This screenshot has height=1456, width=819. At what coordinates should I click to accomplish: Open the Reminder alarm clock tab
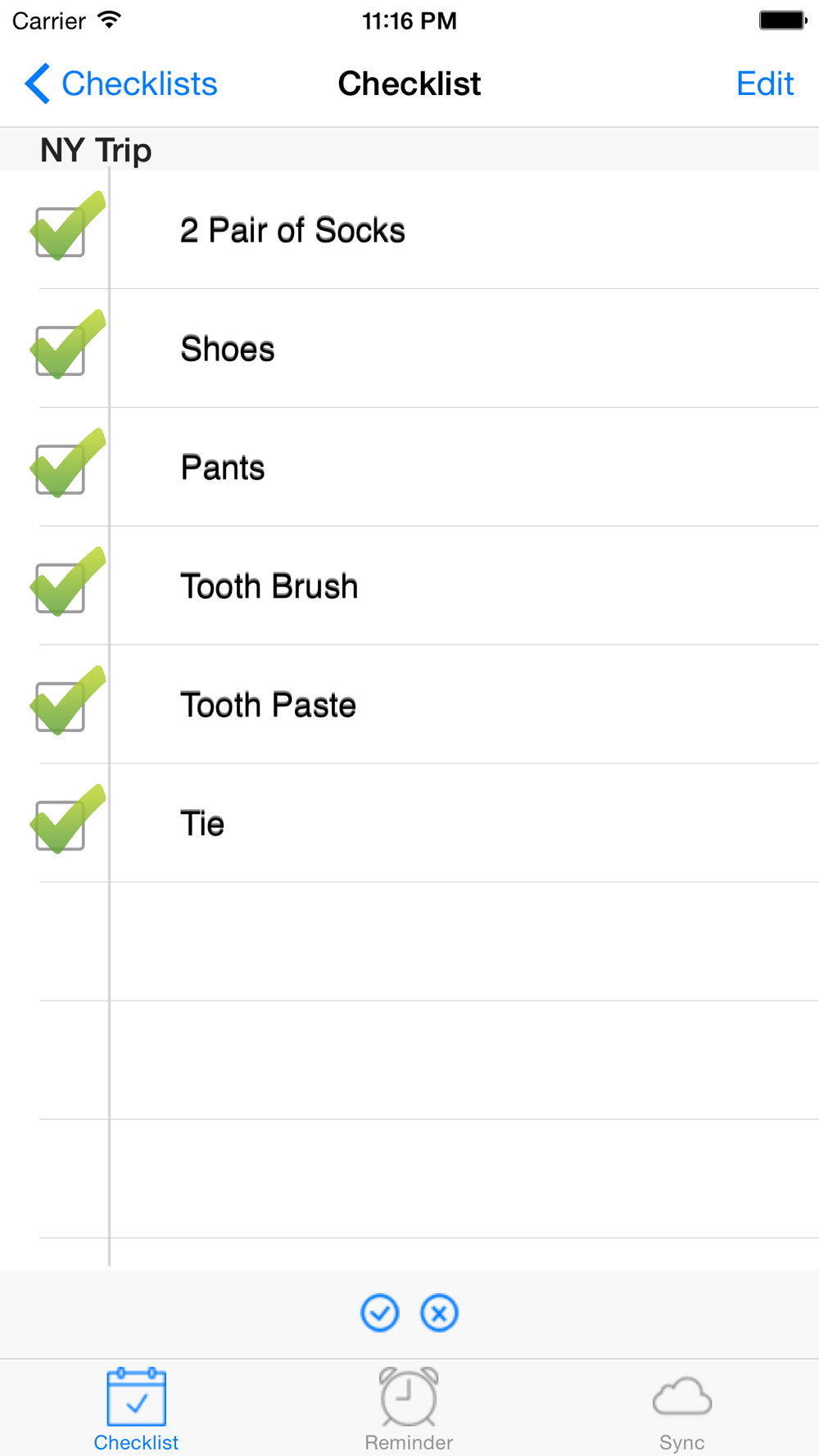tap(409, 1409)
